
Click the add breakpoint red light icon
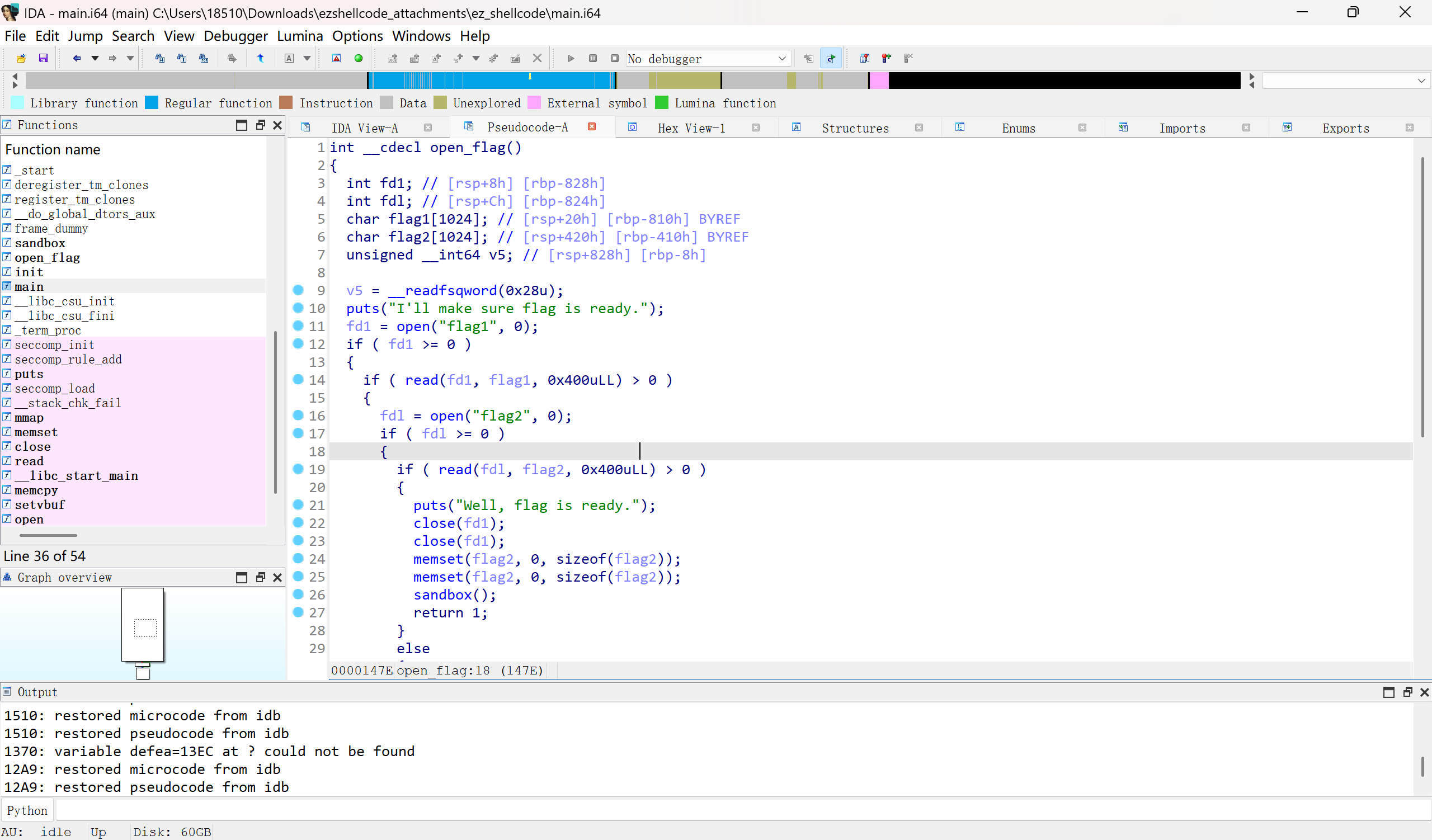pyautogui.click(x=887, y=58)
